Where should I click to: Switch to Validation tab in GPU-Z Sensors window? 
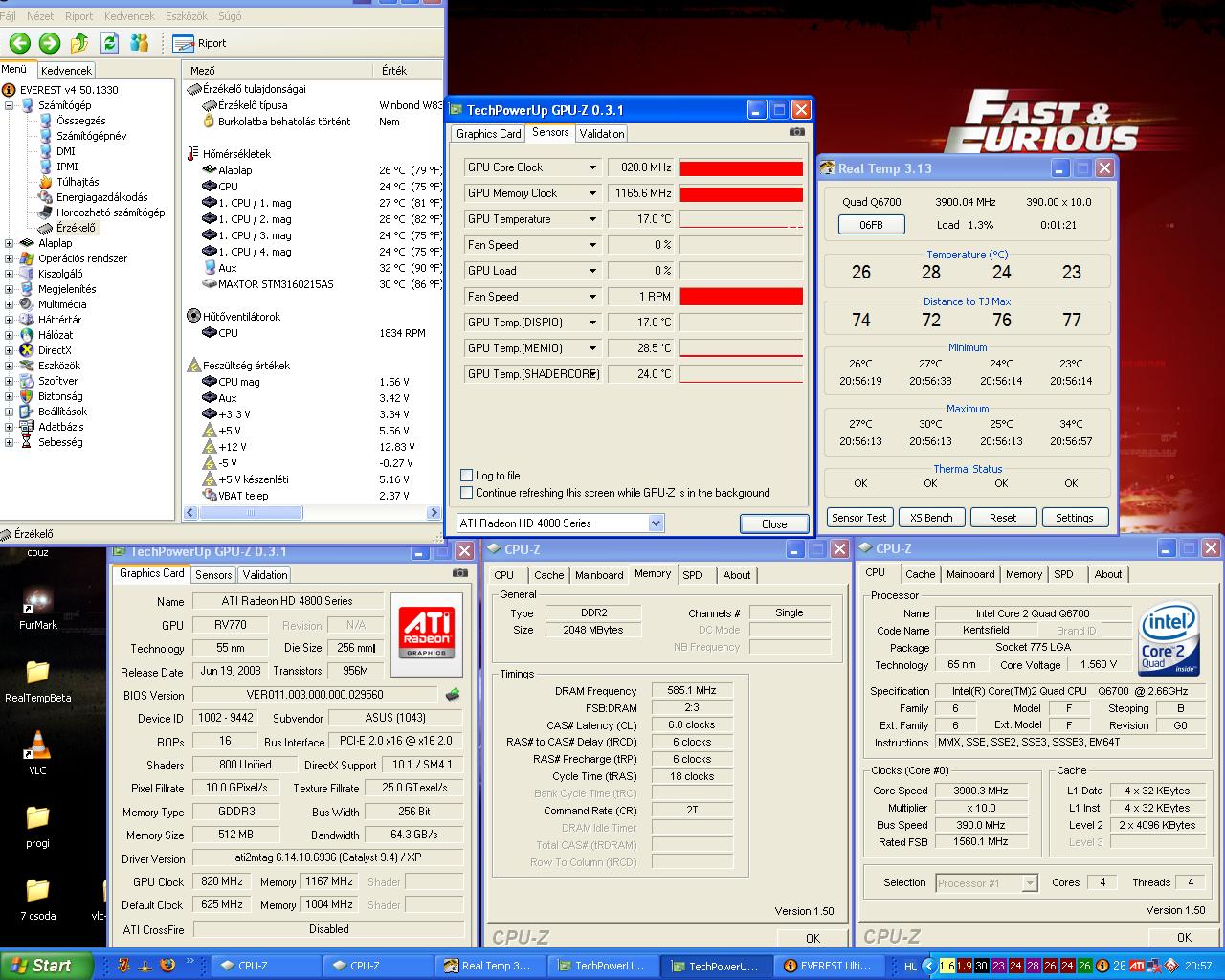[602, 134]
